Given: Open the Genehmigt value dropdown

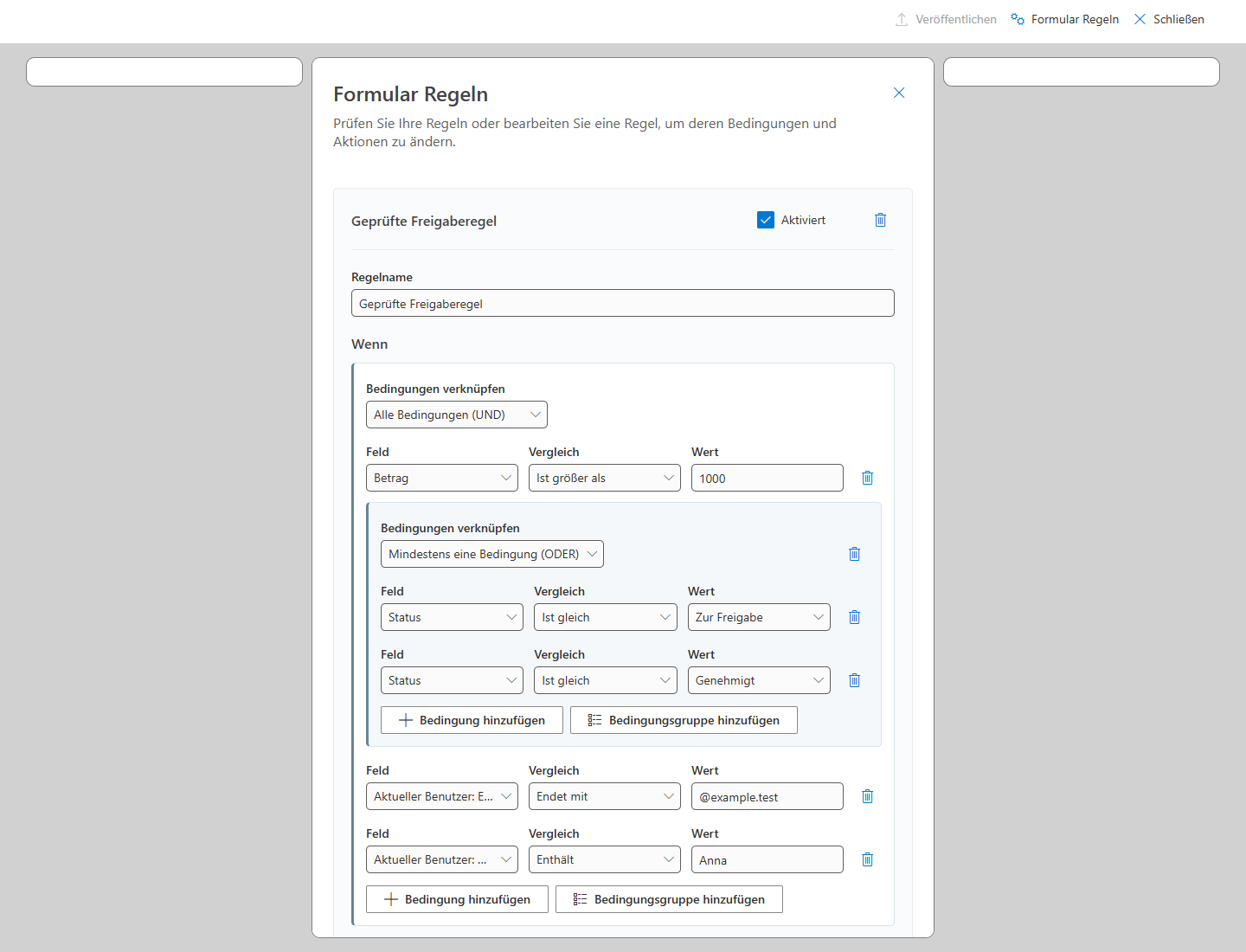Looking at the screenshot, I should pos(759,680).
